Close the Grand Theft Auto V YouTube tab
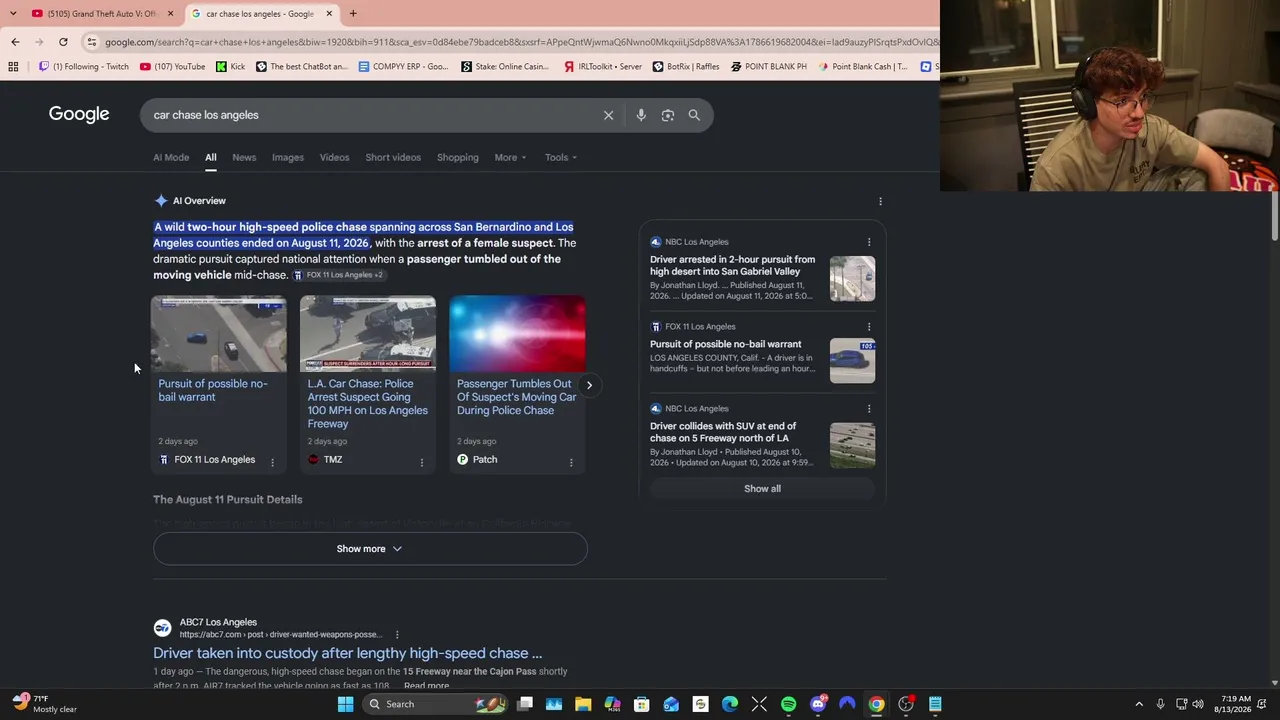 tap(170, 14)
